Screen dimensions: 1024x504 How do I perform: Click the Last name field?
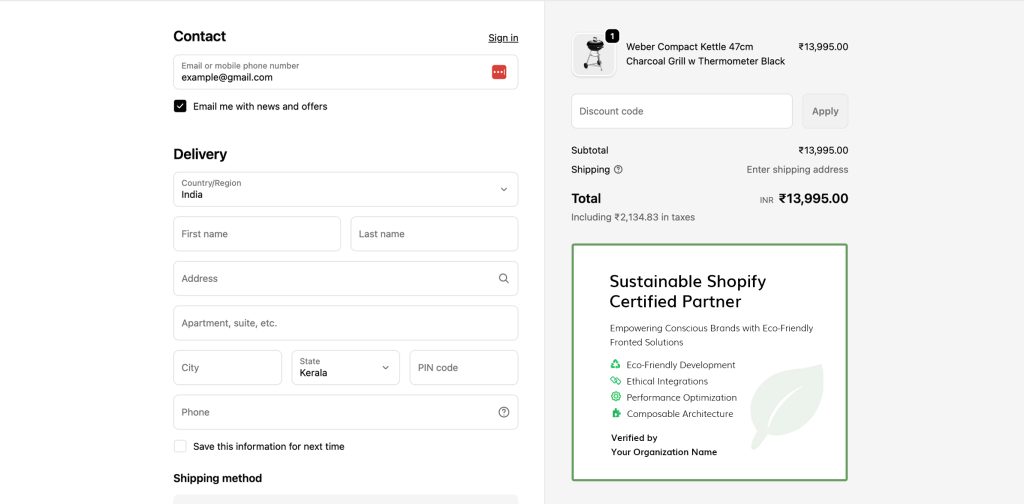pyautogui.click(x=434, y=234)
